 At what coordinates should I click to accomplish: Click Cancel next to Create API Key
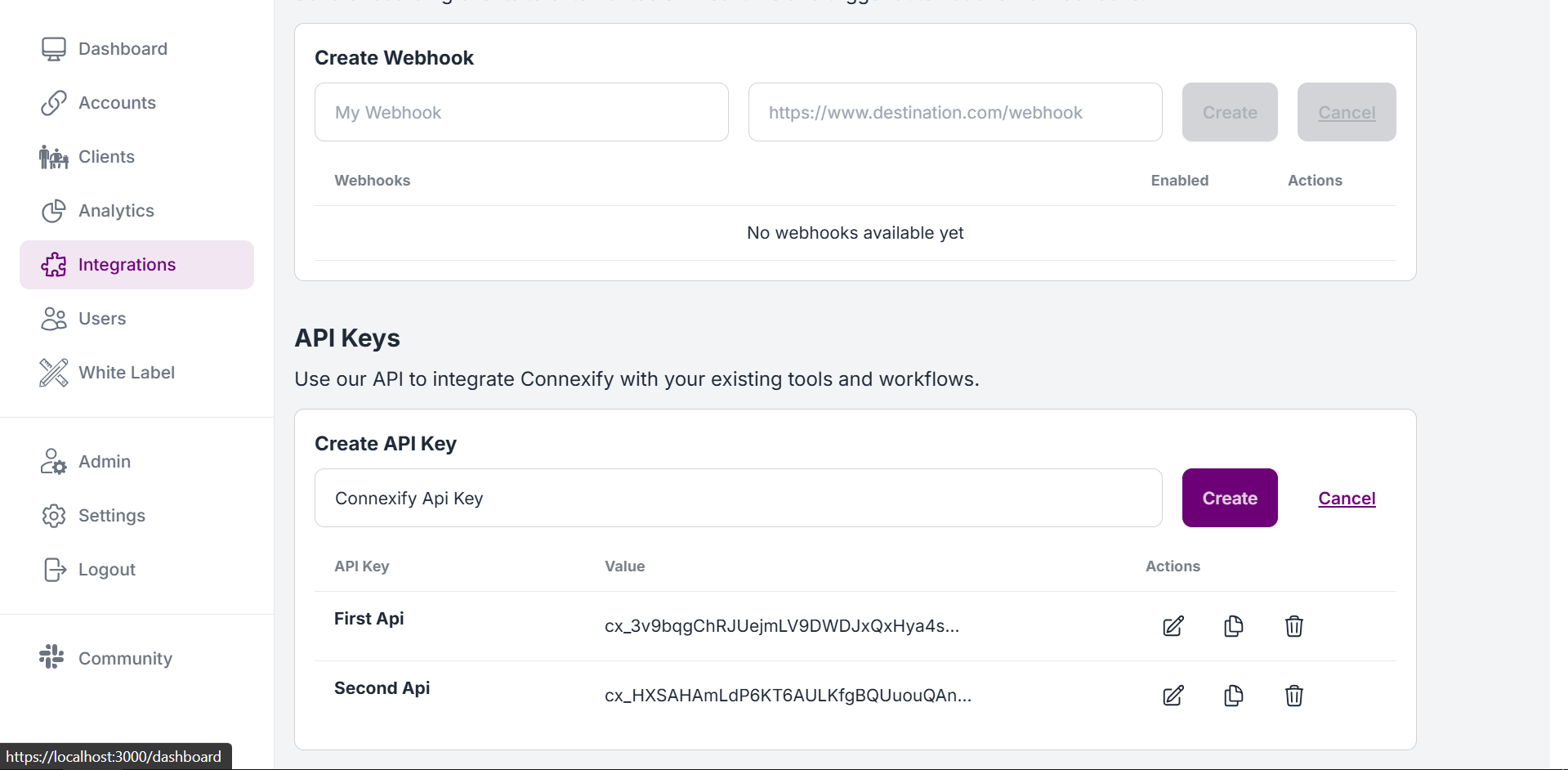click(x=1346, y=498)
